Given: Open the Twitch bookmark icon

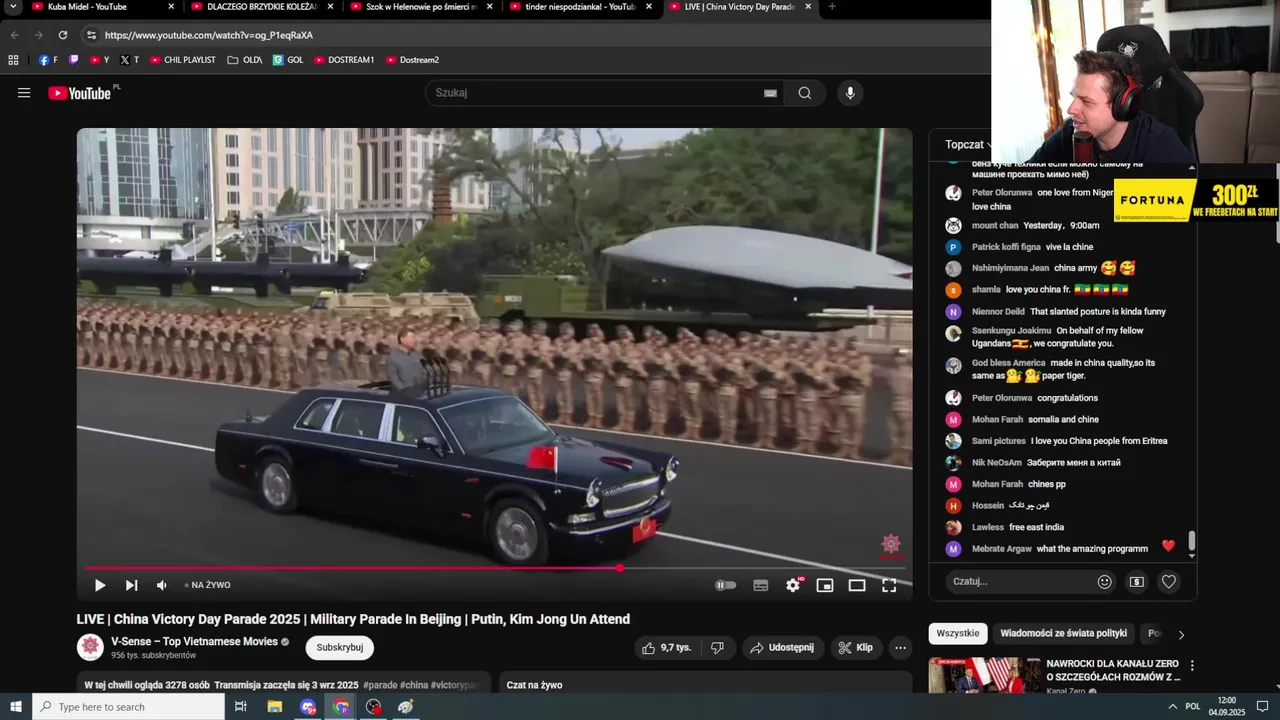Looking at the screenshot, I should (73, 60).
